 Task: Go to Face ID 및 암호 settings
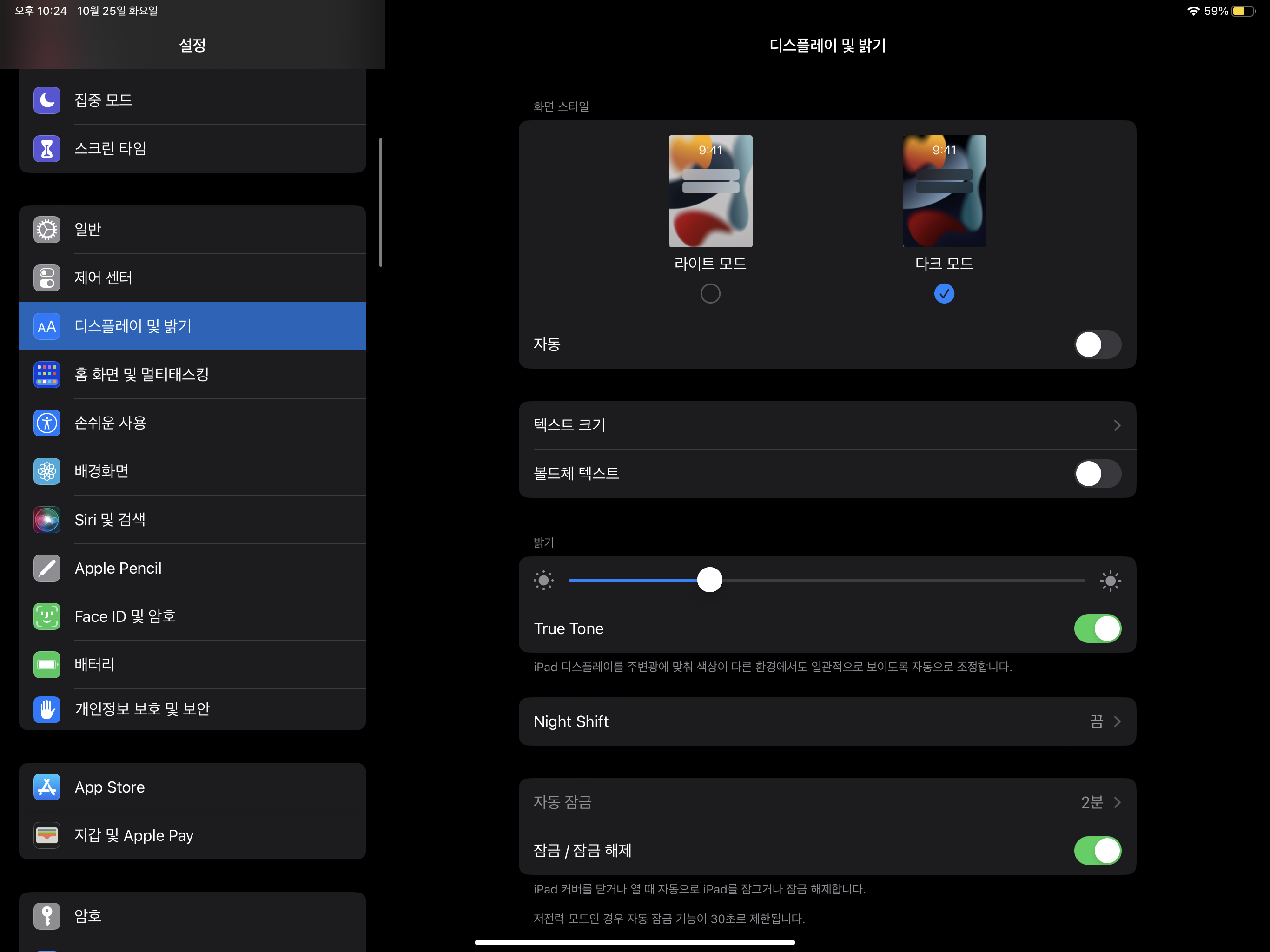(192, 617)
